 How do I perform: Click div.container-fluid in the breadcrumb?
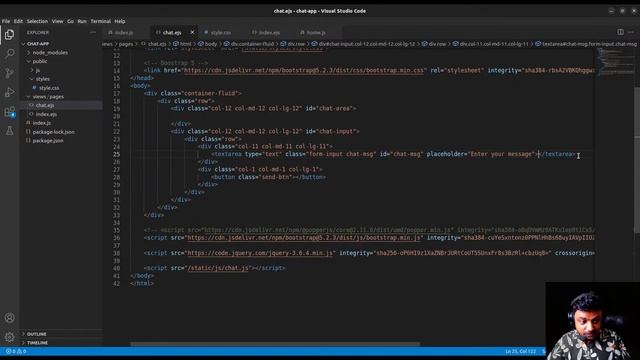tap(252, 44)
